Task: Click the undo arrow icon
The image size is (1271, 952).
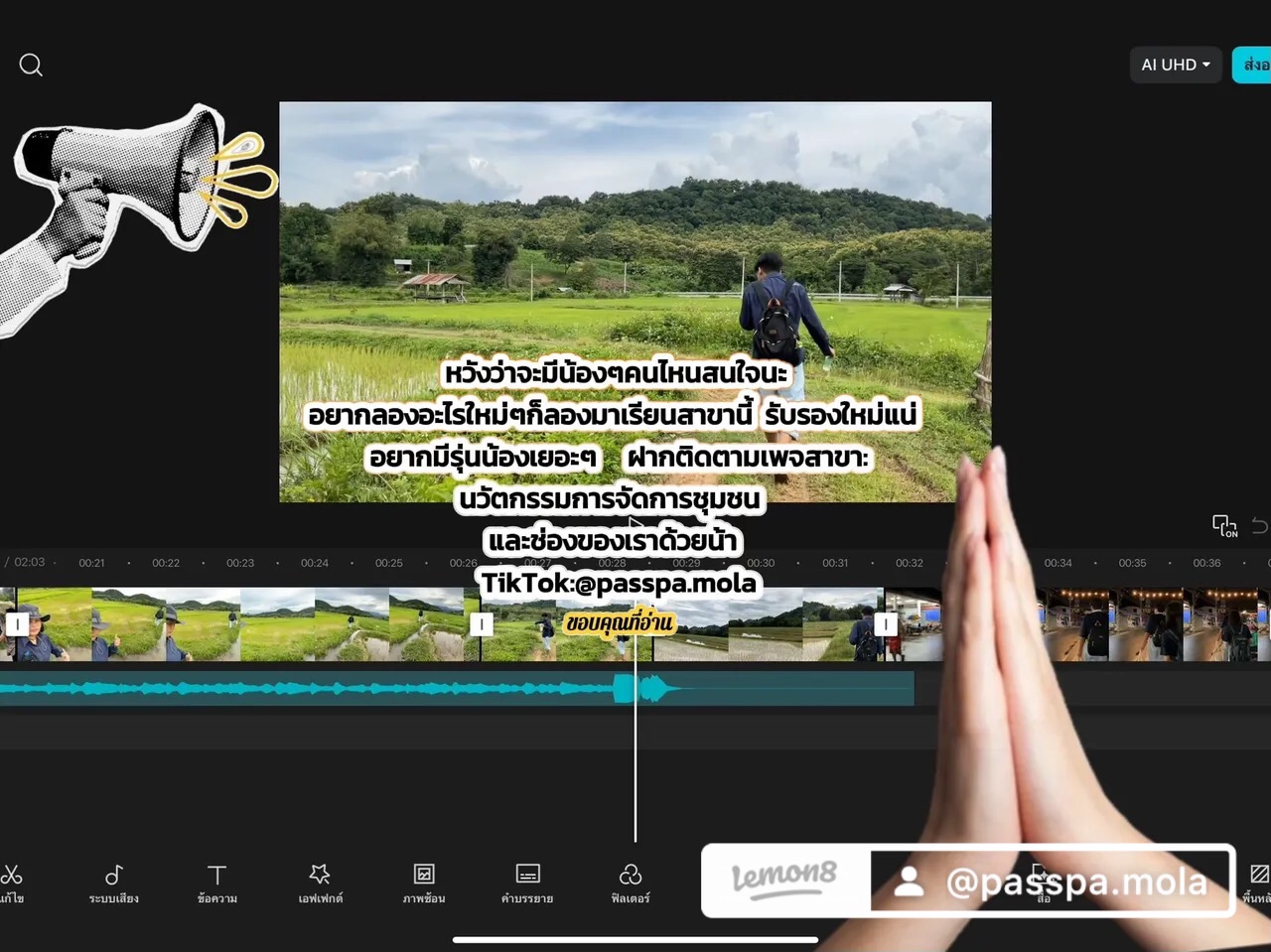Action: point(1260,525)
